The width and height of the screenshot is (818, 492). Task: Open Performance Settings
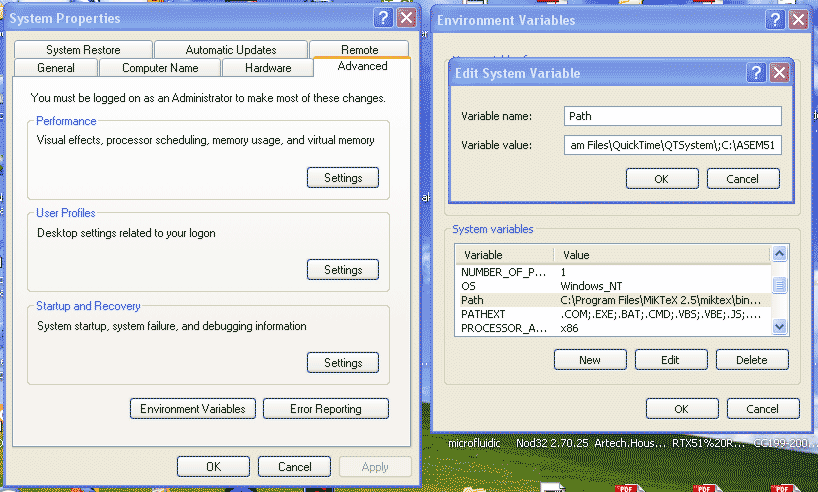343,178
